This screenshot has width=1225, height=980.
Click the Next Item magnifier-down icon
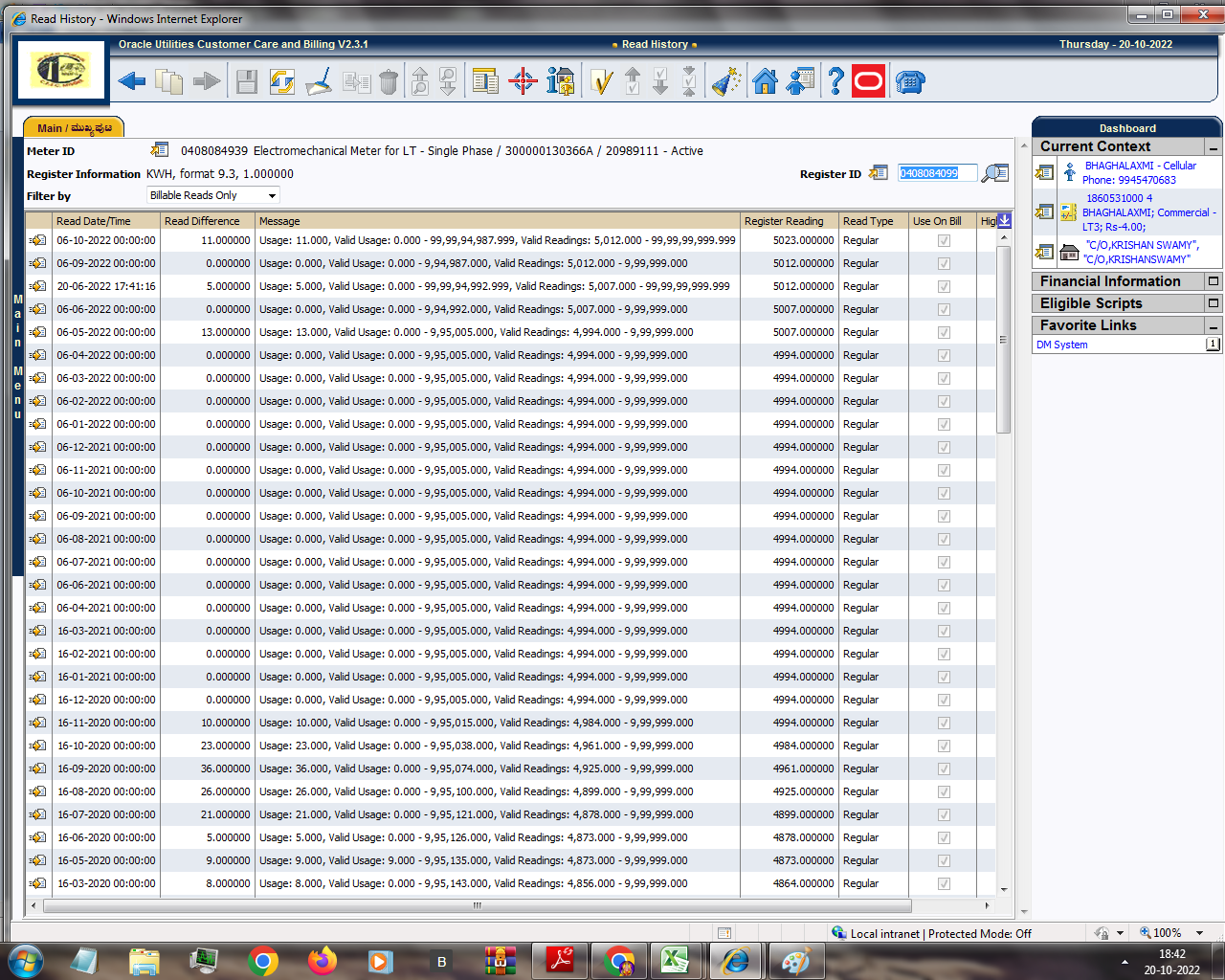tap(448, 82)
